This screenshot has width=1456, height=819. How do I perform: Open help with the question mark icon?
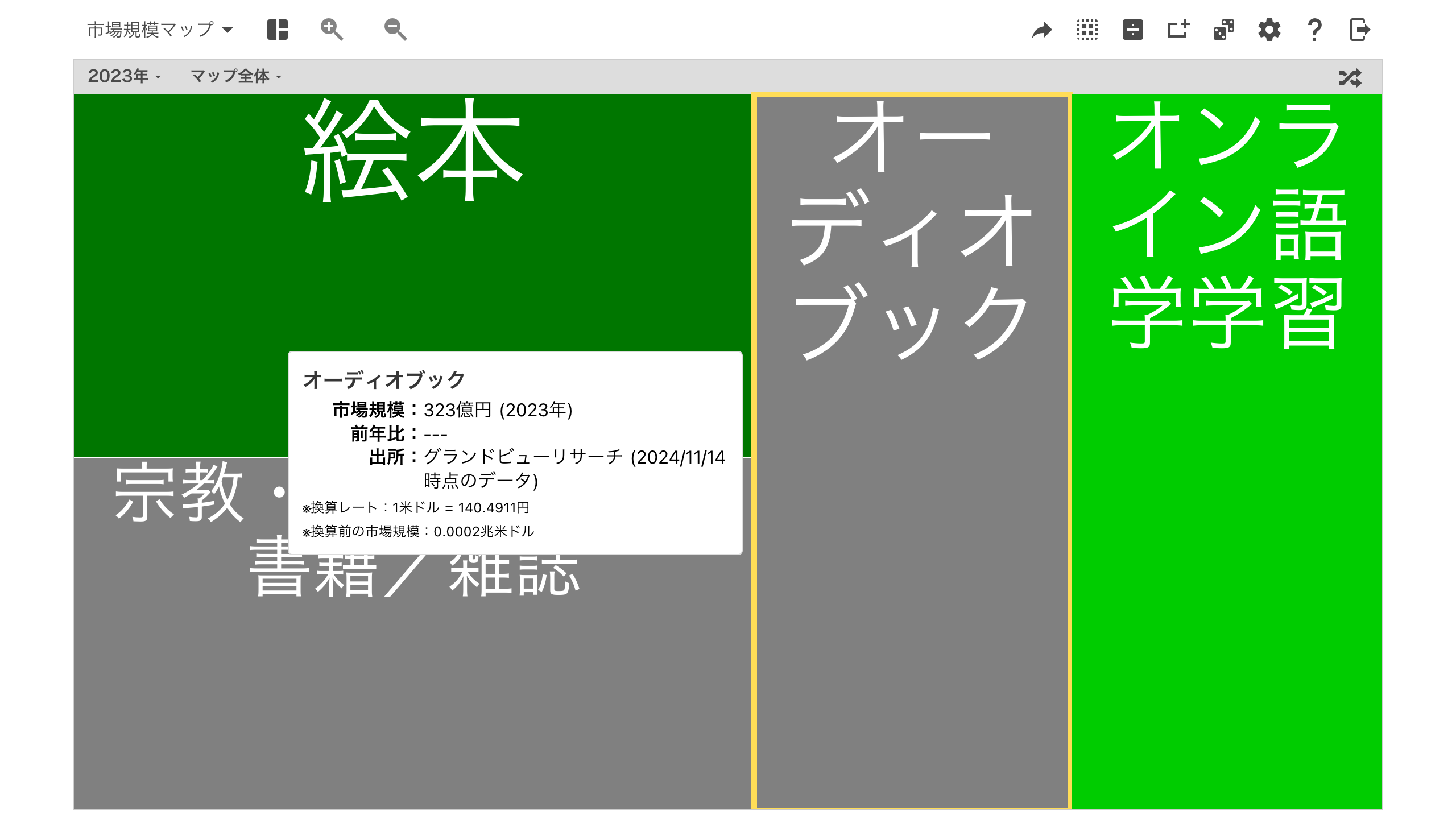(x=1314, y=30)
